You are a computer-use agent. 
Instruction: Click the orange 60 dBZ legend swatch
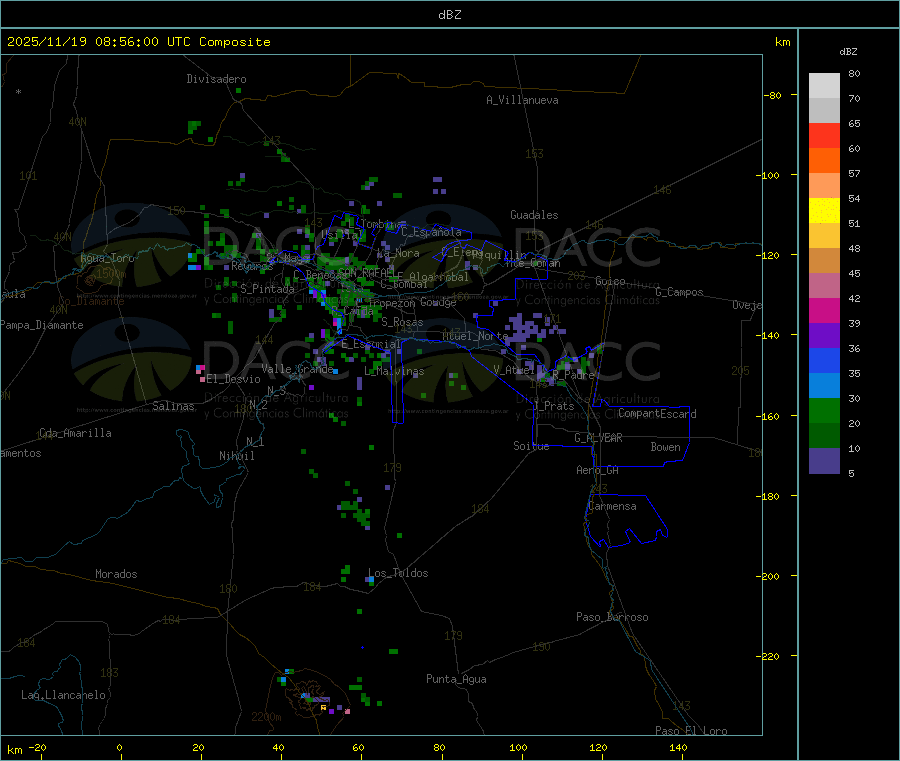[824, 161]
